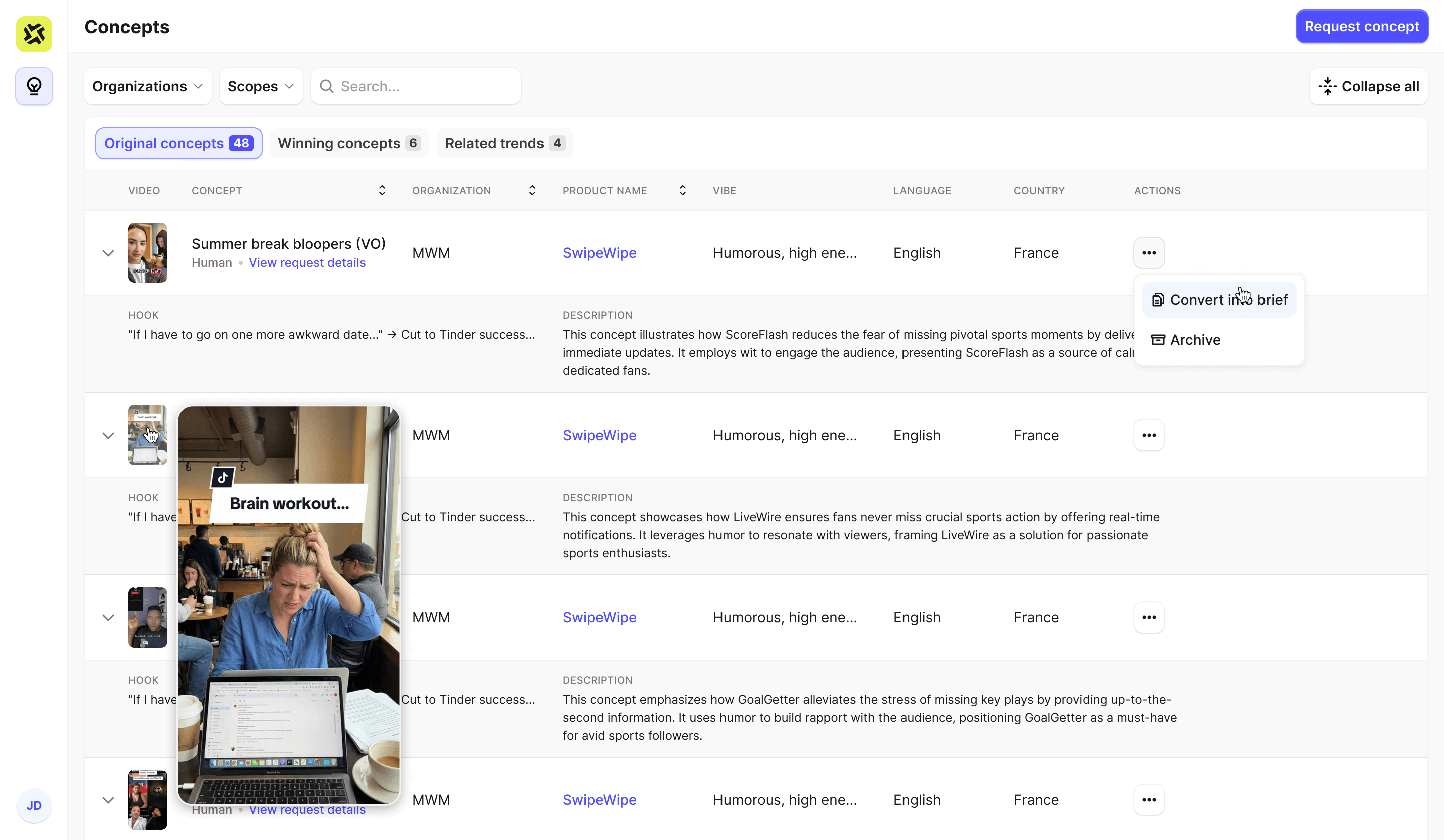Sort by Organization column arrows
This screenshot has height=840, width=1444.
[532, 191]
